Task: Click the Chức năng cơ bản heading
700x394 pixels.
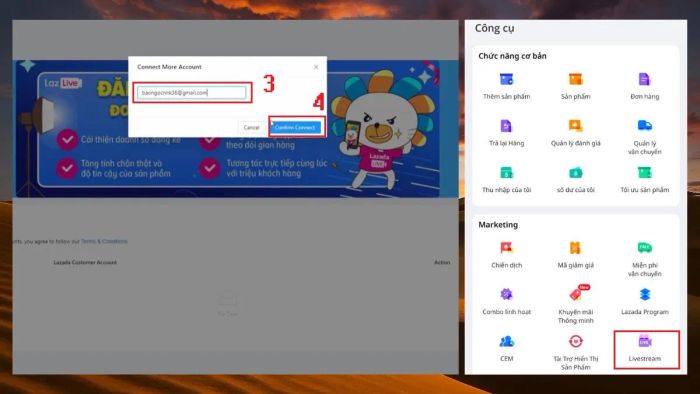Action: (x=512, y=56)
